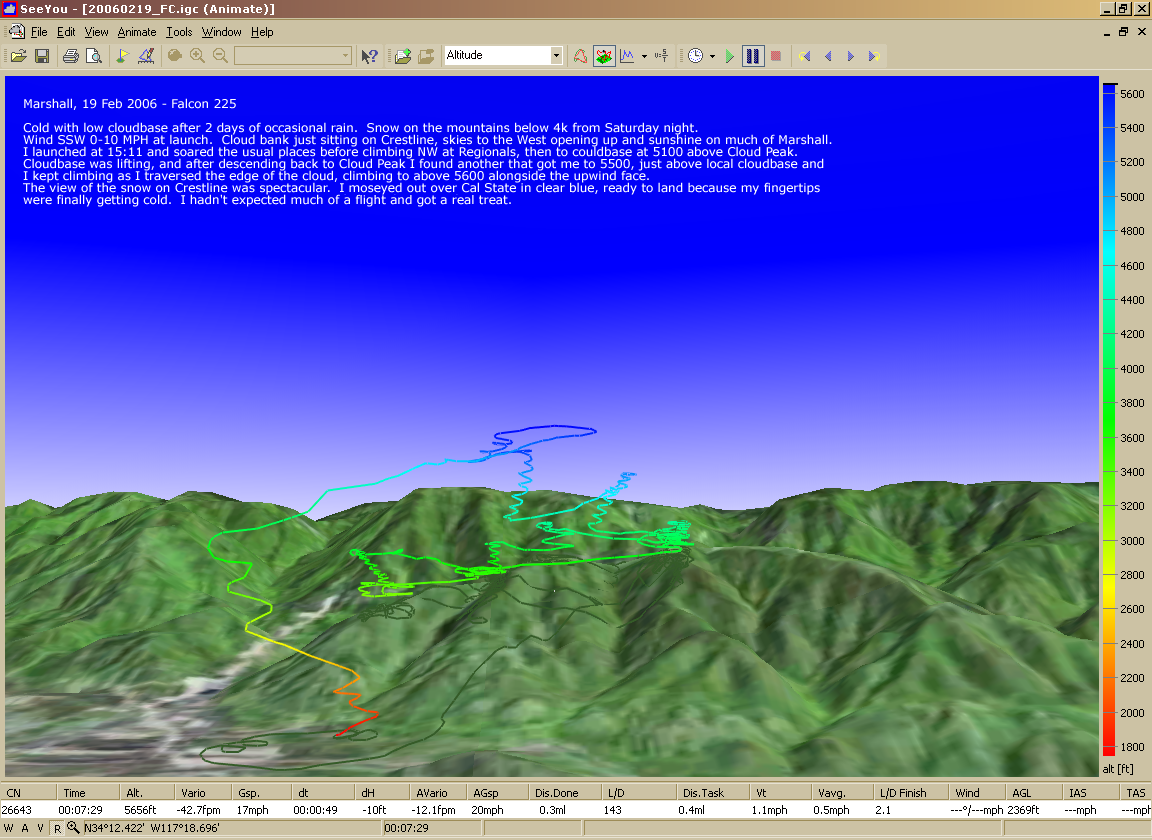The image size is (1152, 840).
Task: Click the Print icon
Action: (x=71, y=56)
